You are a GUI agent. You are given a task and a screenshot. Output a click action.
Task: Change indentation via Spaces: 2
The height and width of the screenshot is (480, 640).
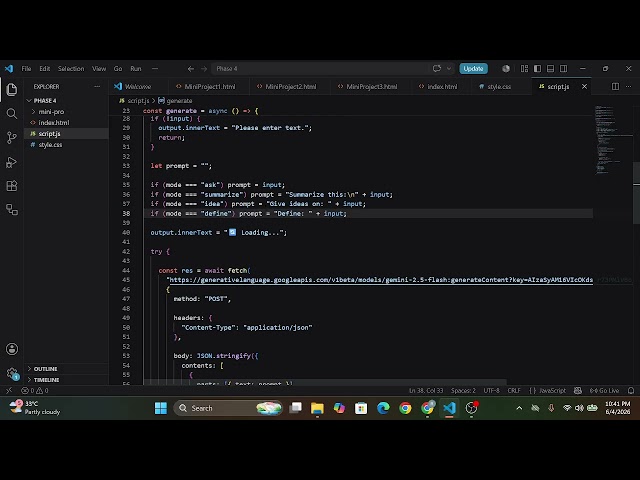[463, 391]
